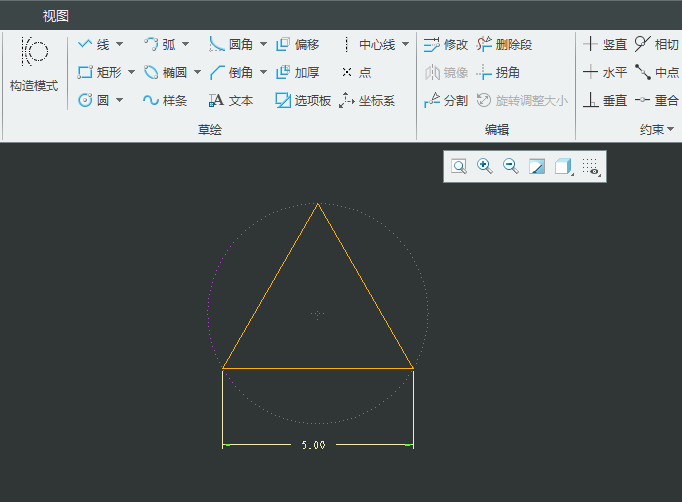The width and height of the screenshot is (682, 502).
Task: Toggle Construction Mode (构造模式)
Action: click(x=34, y=64)
